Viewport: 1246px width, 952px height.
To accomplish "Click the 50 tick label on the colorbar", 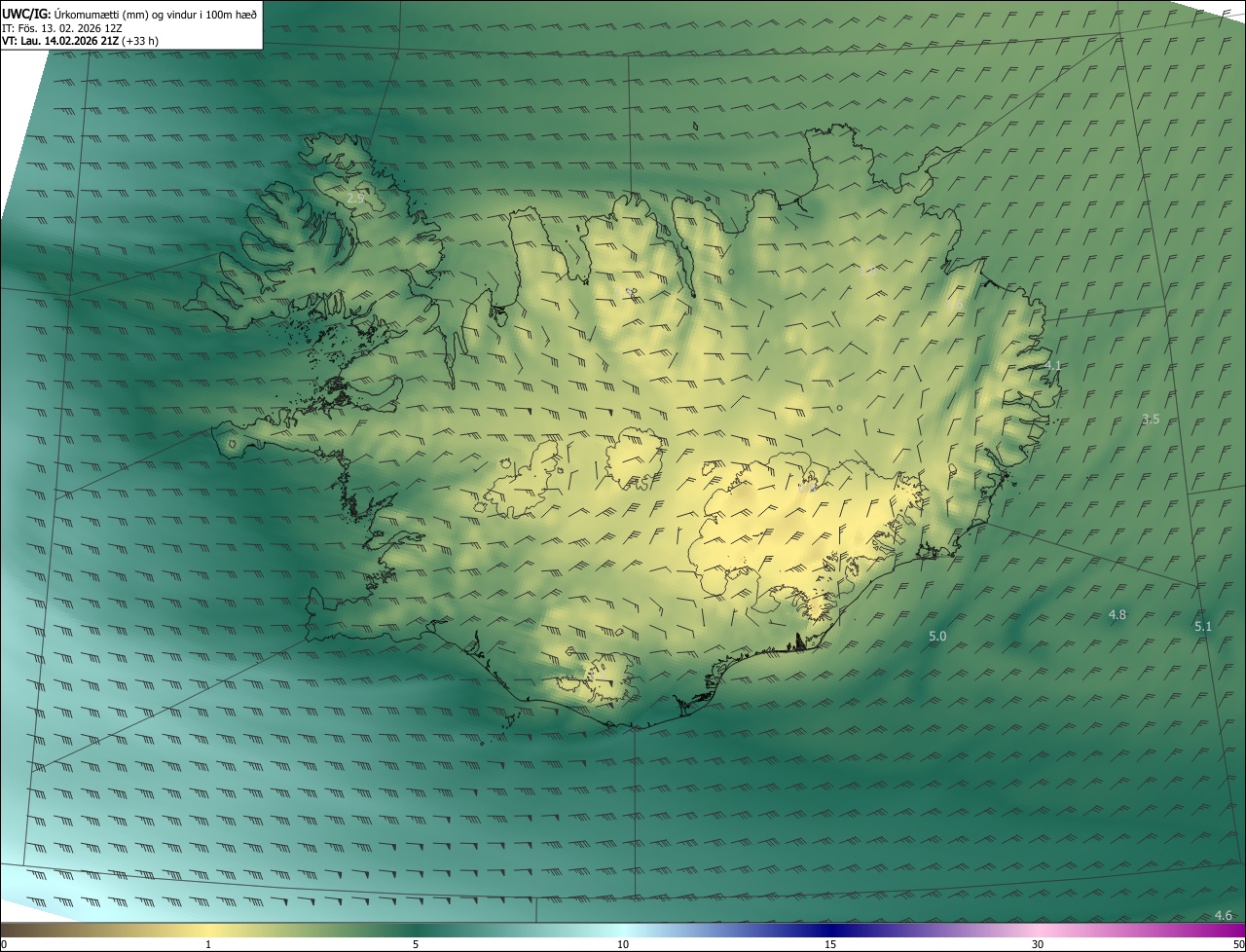I will click(x=1238, y=944).
